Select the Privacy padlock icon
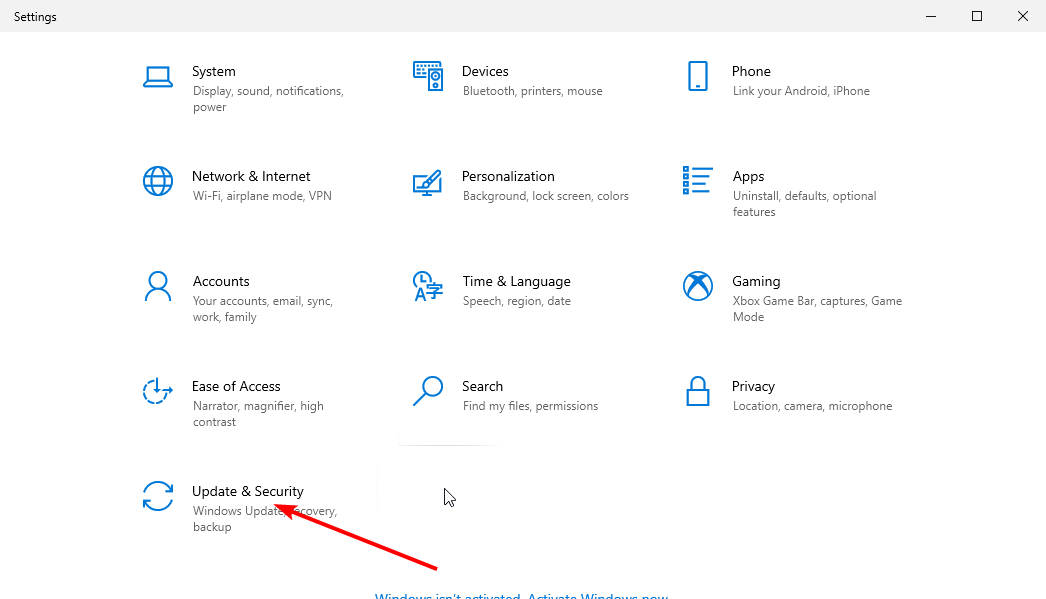1046x599 pixels. (698, 391)
